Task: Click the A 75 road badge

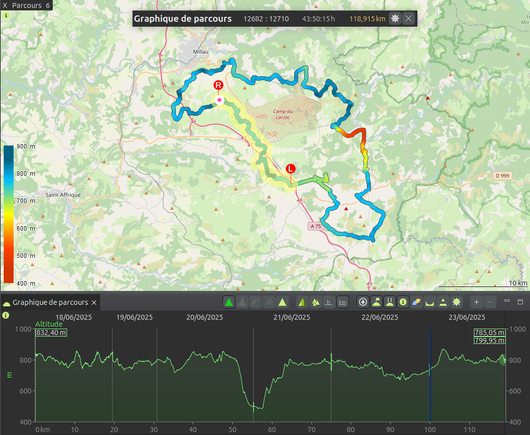Action: coord(315,226)
